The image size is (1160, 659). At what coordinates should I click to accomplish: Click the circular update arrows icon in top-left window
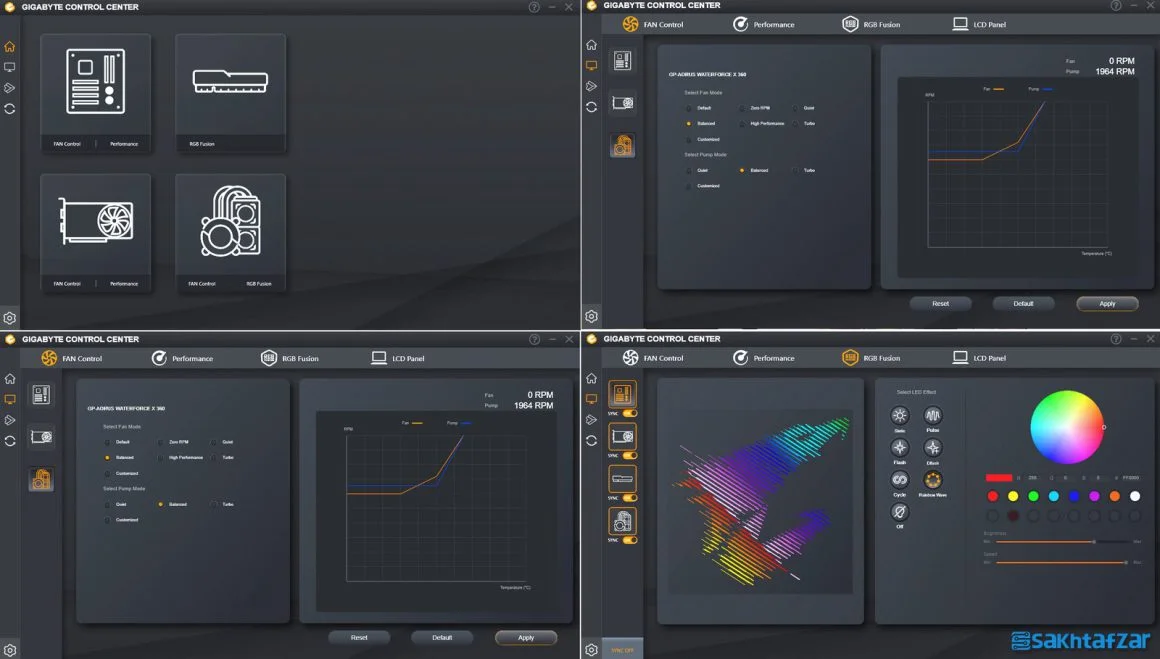[10, 109]
